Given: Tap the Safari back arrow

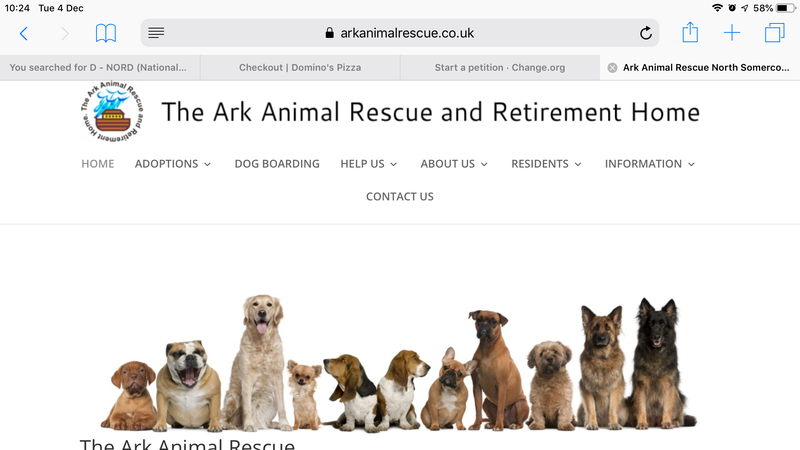Looking at the screenshot, I should point(23,34).
